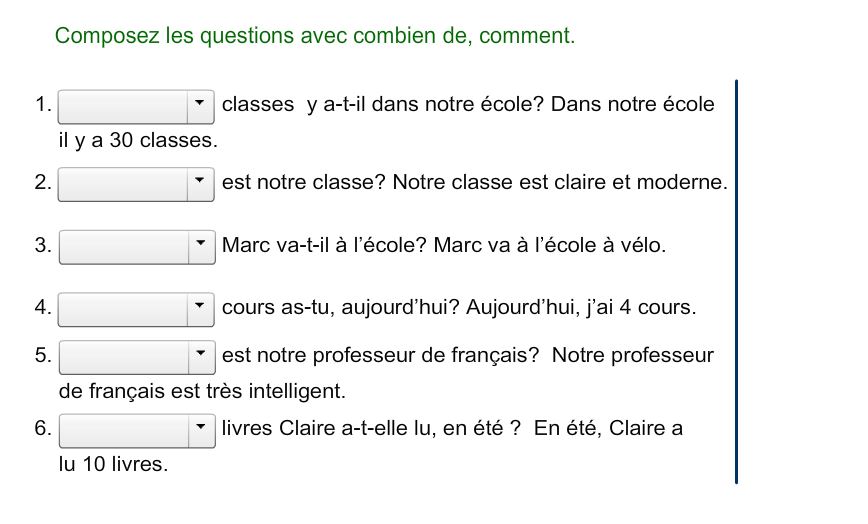Click the text 'de français est très intelligent.'
This screenshot has height=524, width=868.
coord(202,391)
